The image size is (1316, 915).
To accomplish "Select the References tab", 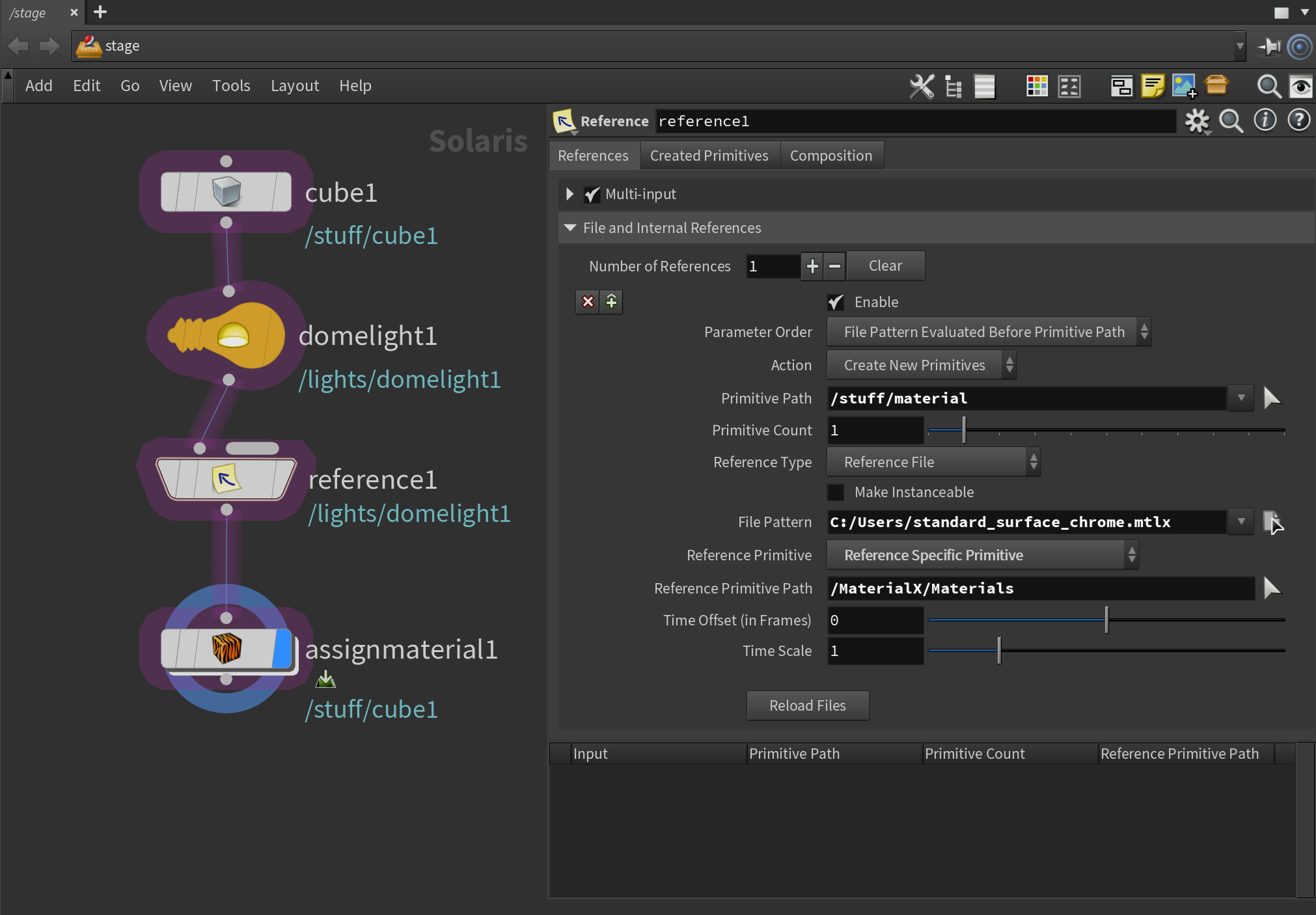I will point(593,156).
